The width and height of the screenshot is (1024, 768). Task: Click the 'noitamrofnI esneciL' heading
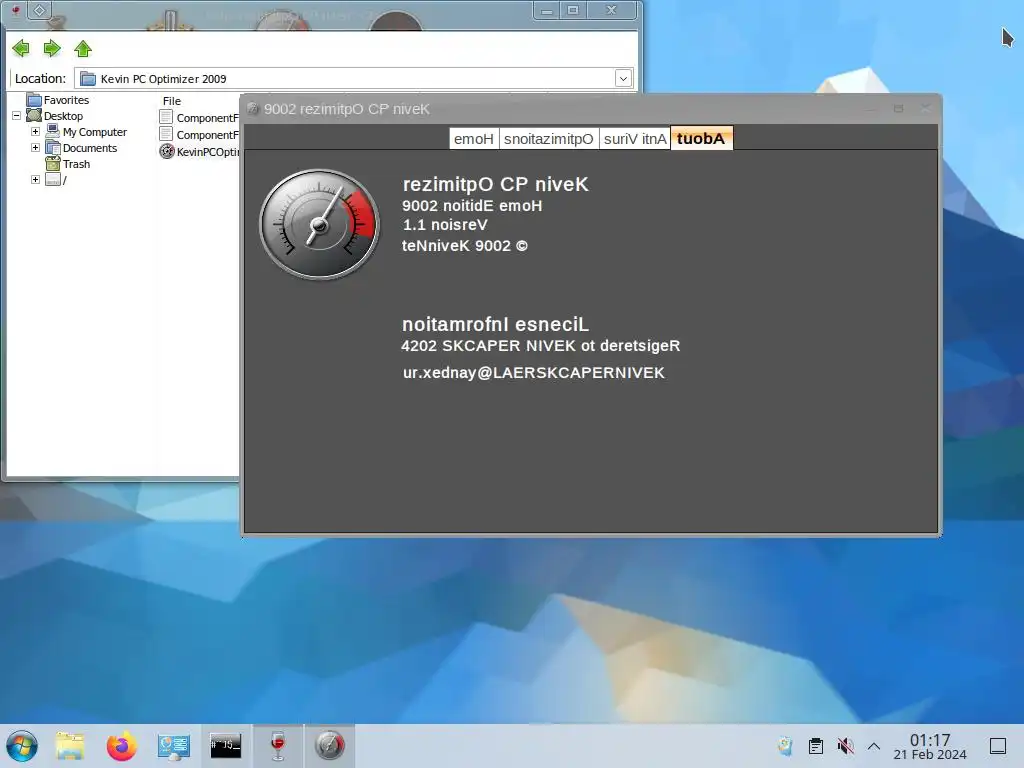click(x=496, y=324)
